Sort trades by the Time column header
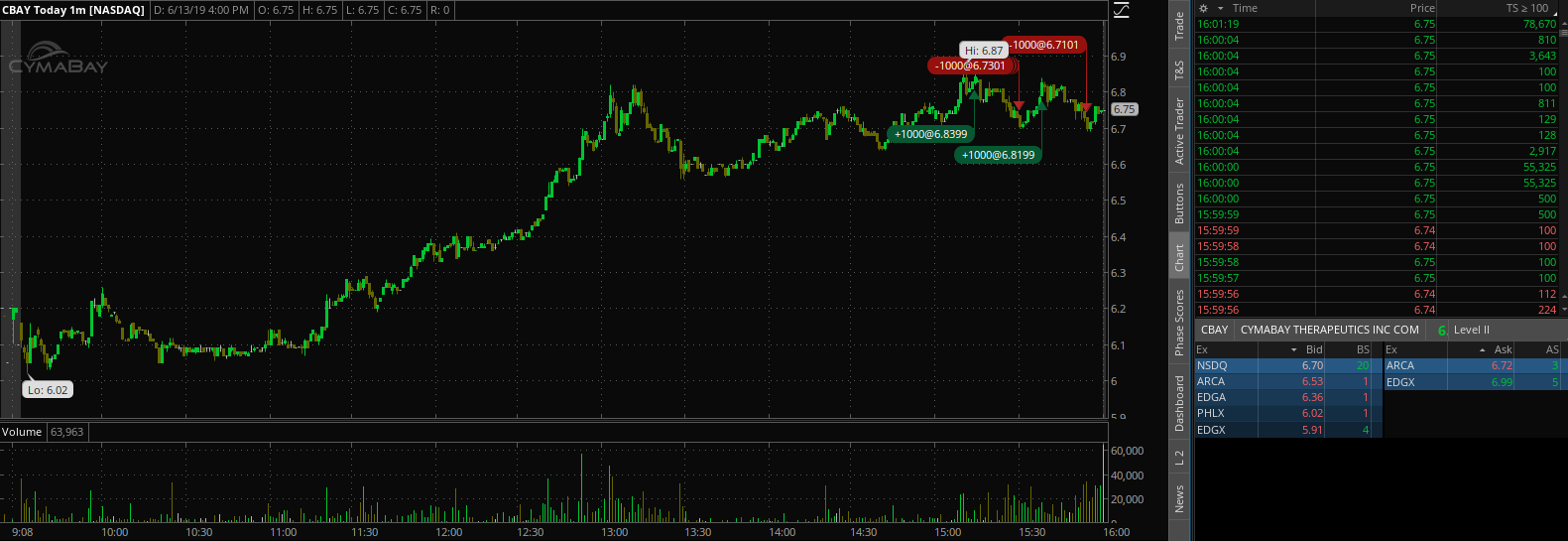The height and width of the screenshot is (541, 1568). [1245, 8]
